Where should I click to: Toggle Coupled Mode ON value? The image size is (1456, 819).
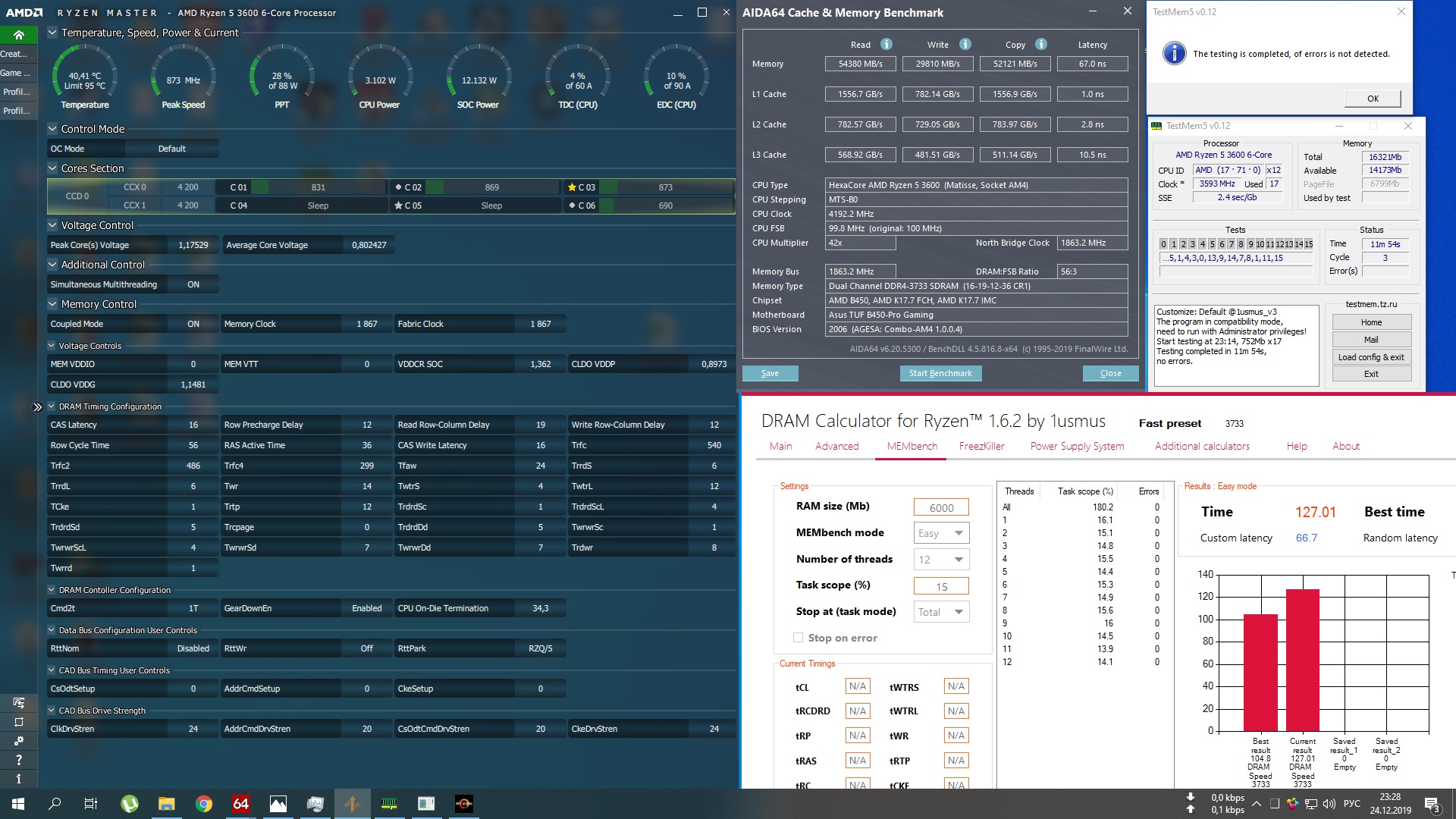(x=193, y=324)
